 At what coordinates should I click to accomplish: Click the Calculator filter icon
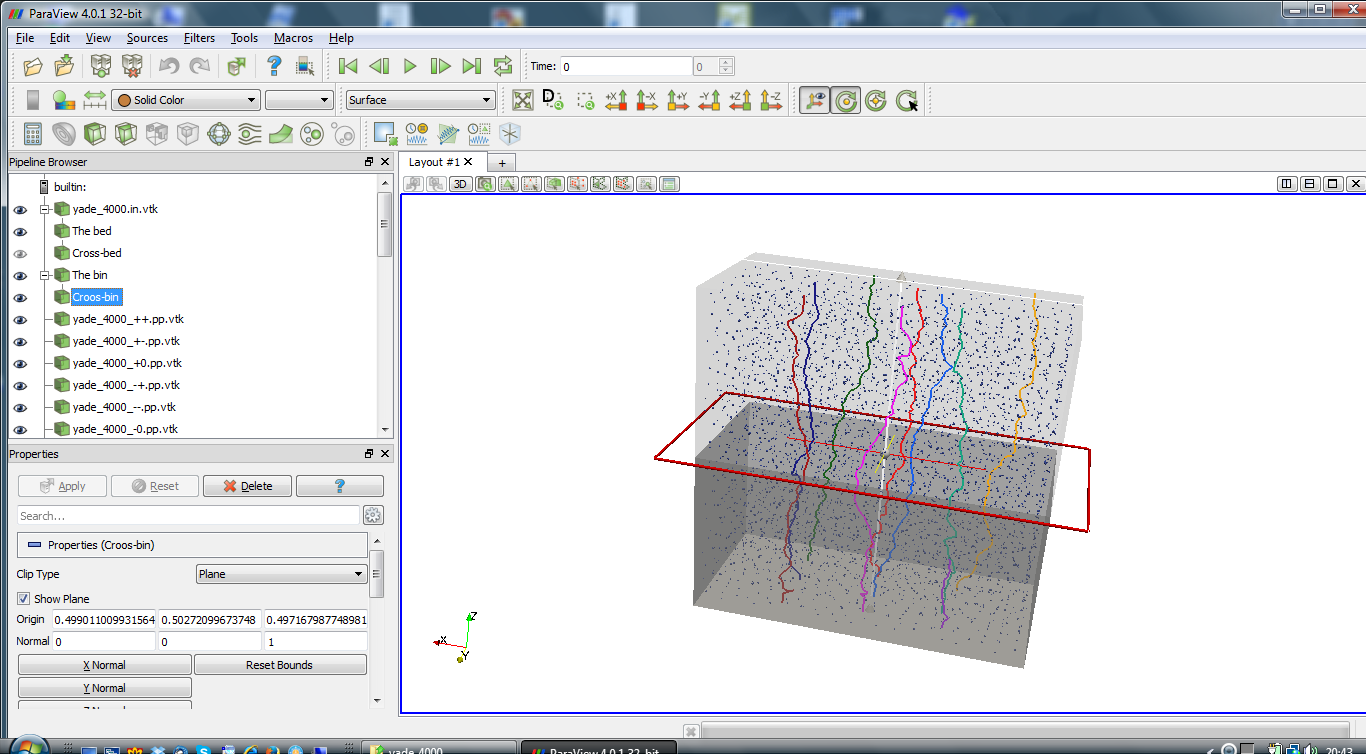[x=33, y=133]
